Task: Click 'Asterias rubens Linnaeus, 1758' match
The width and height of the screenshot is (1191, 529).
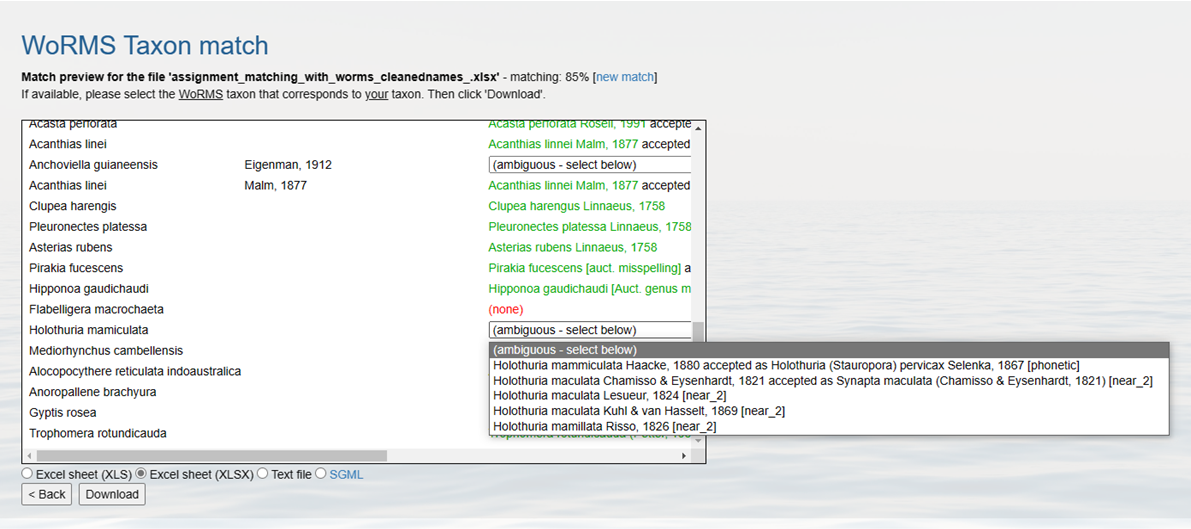Action: tap(573, 247)
